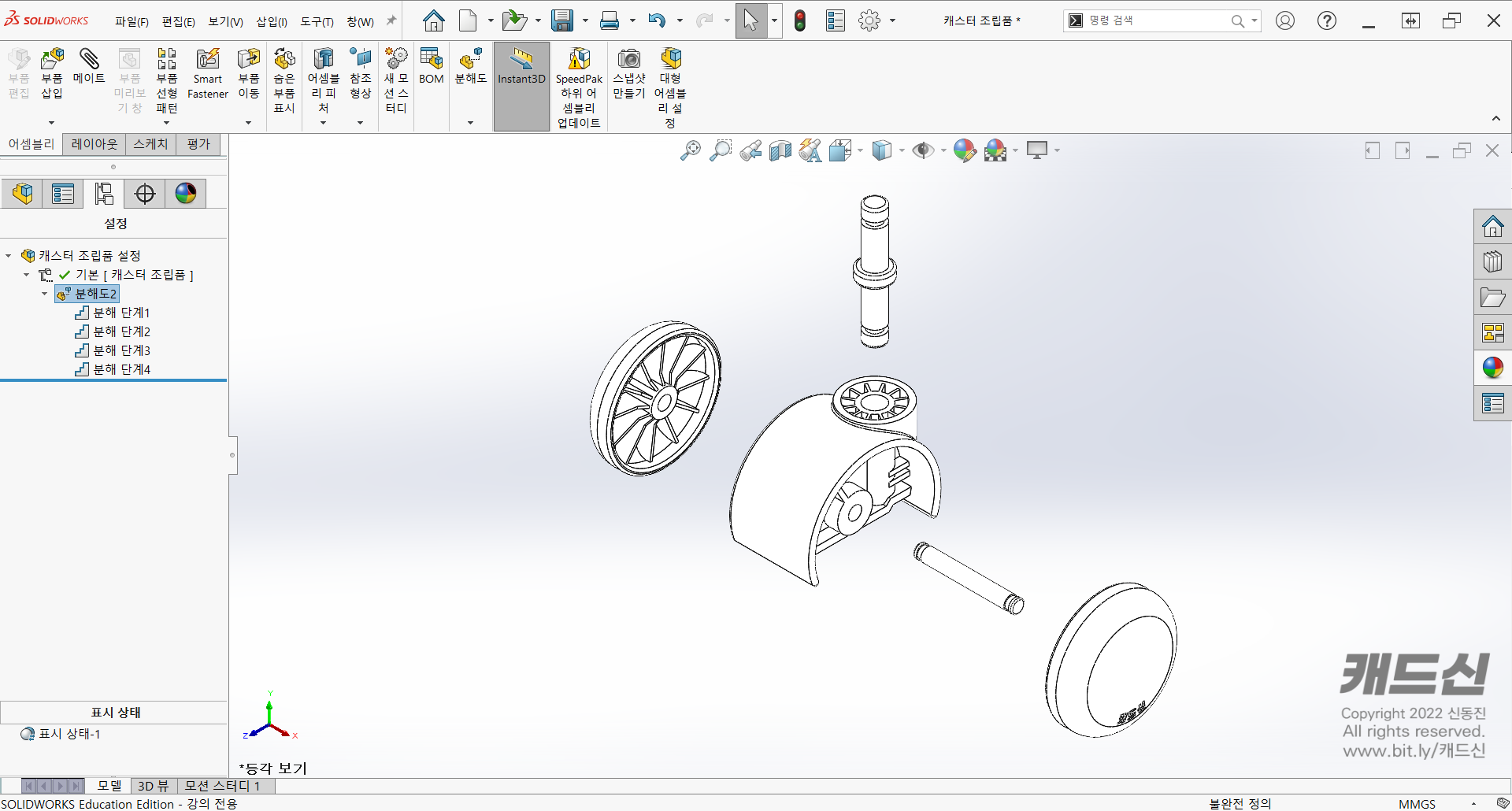This screenshot has width=1512, height=811.
Task: Open the 모션 스터디 1 bottom tab
Action: (222, 786)
